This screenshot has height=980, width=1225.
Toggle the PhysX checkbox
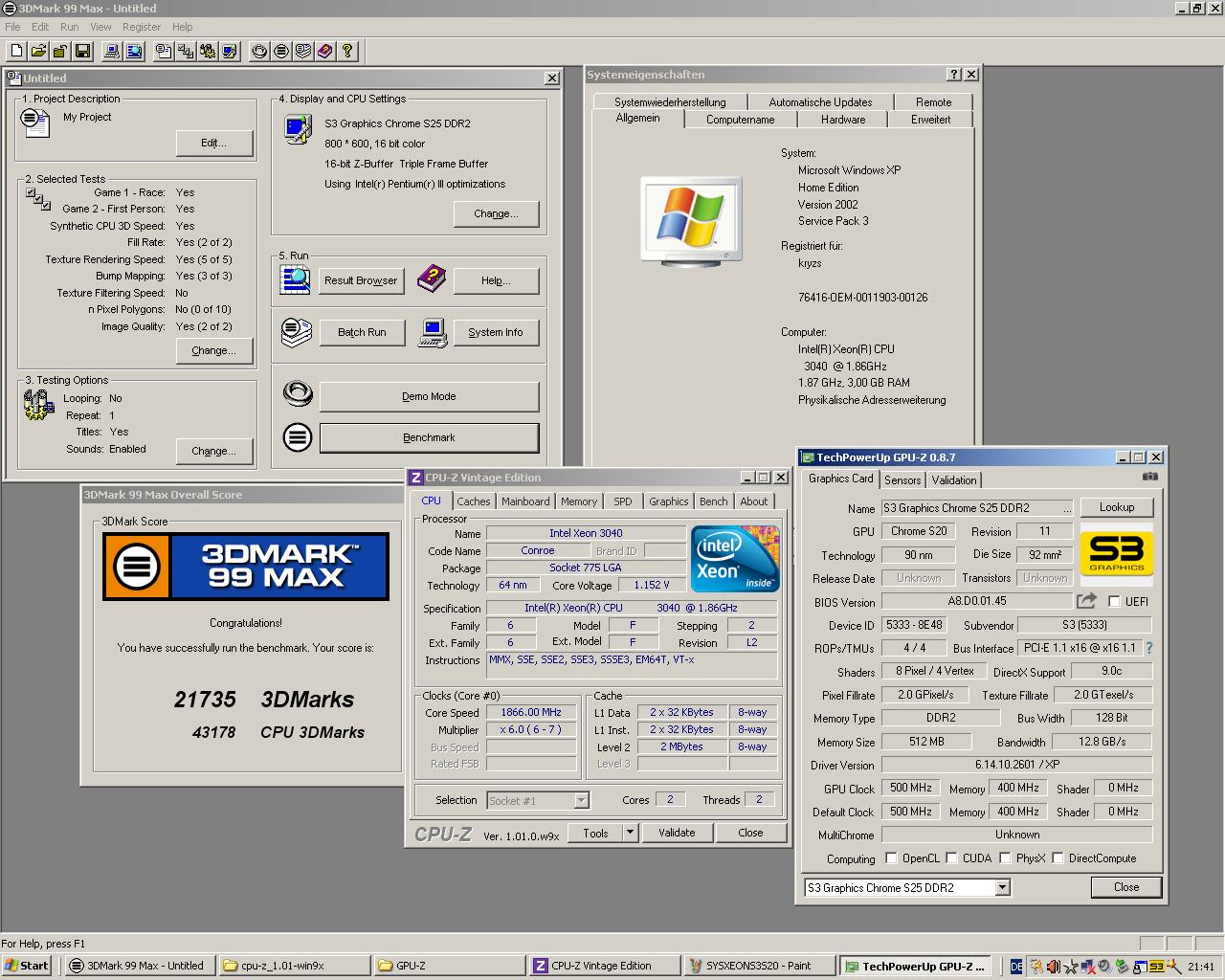coord(1005,858)
